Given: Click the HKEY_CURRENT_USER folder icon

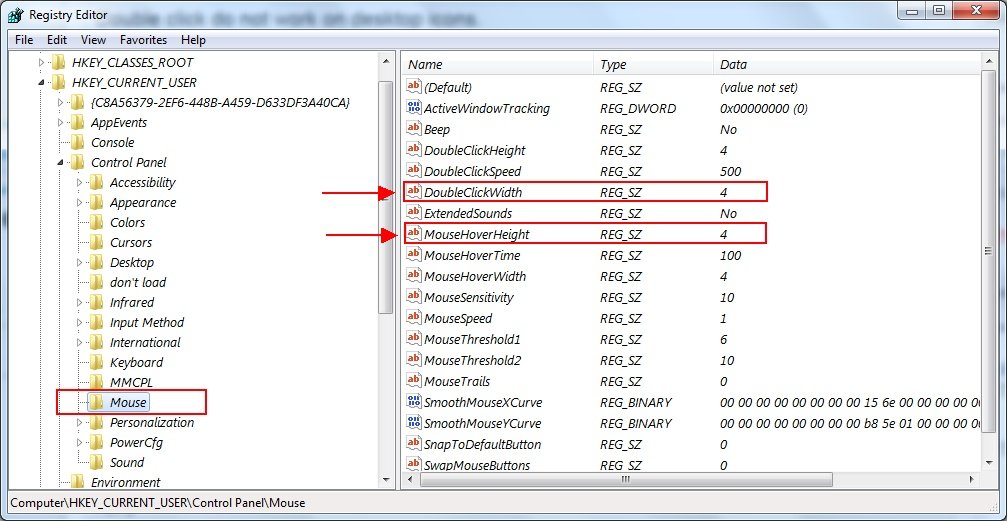Looking at the screenshot, I should (x=59, y=82).
